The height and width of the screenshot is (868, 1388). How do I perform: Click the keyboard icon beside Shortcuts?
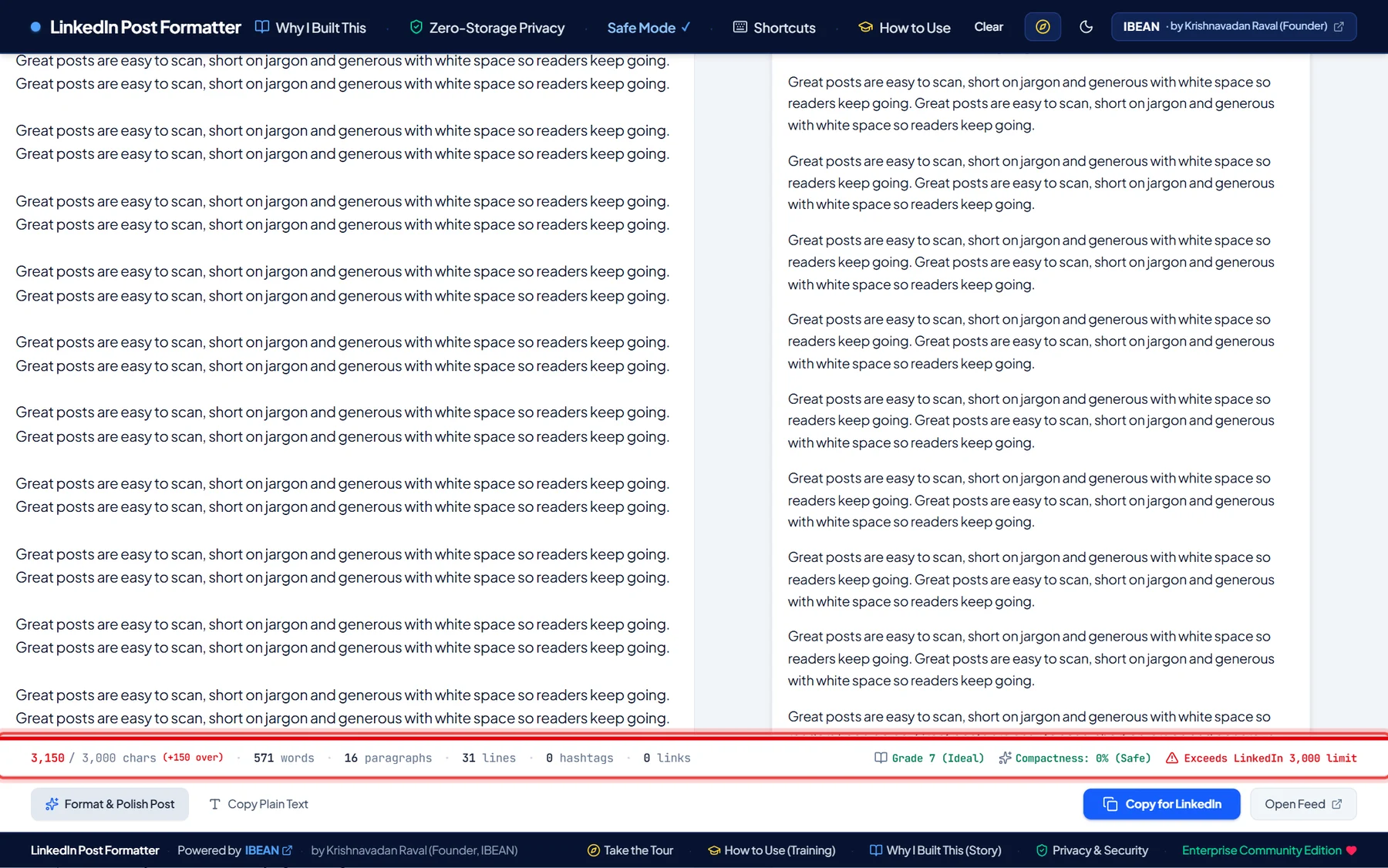[x=740, y=27]
